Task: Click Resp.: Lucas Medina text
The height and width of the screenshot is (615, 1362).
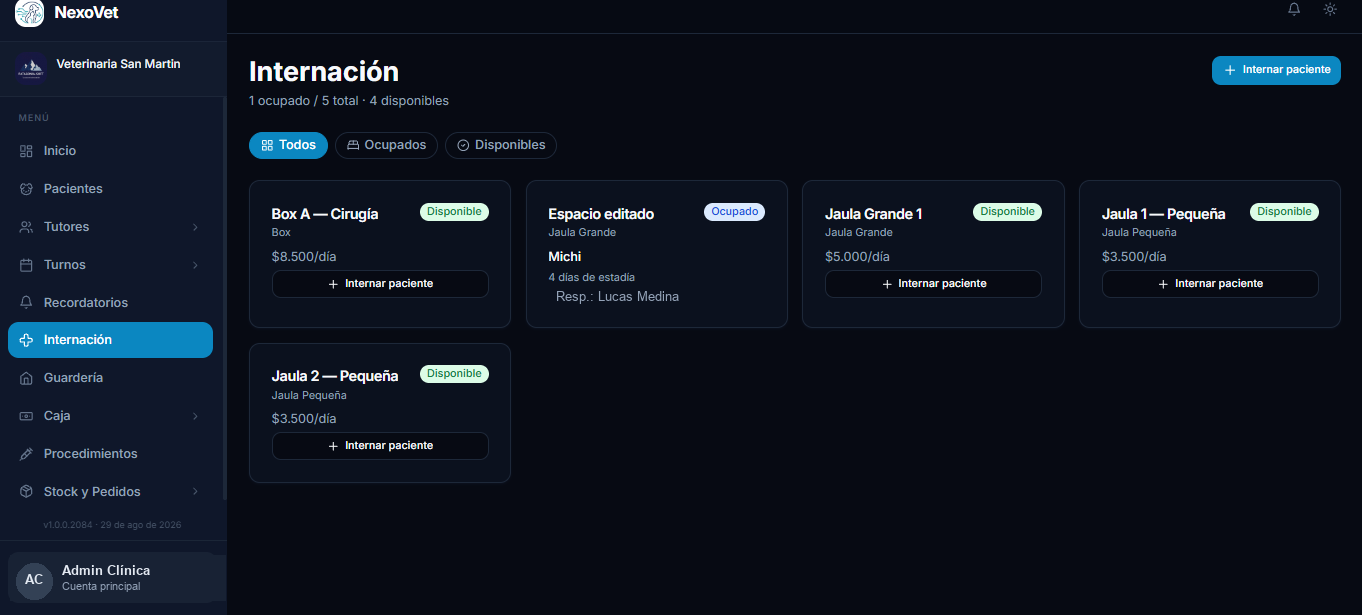Action: (x=617, y=297)
